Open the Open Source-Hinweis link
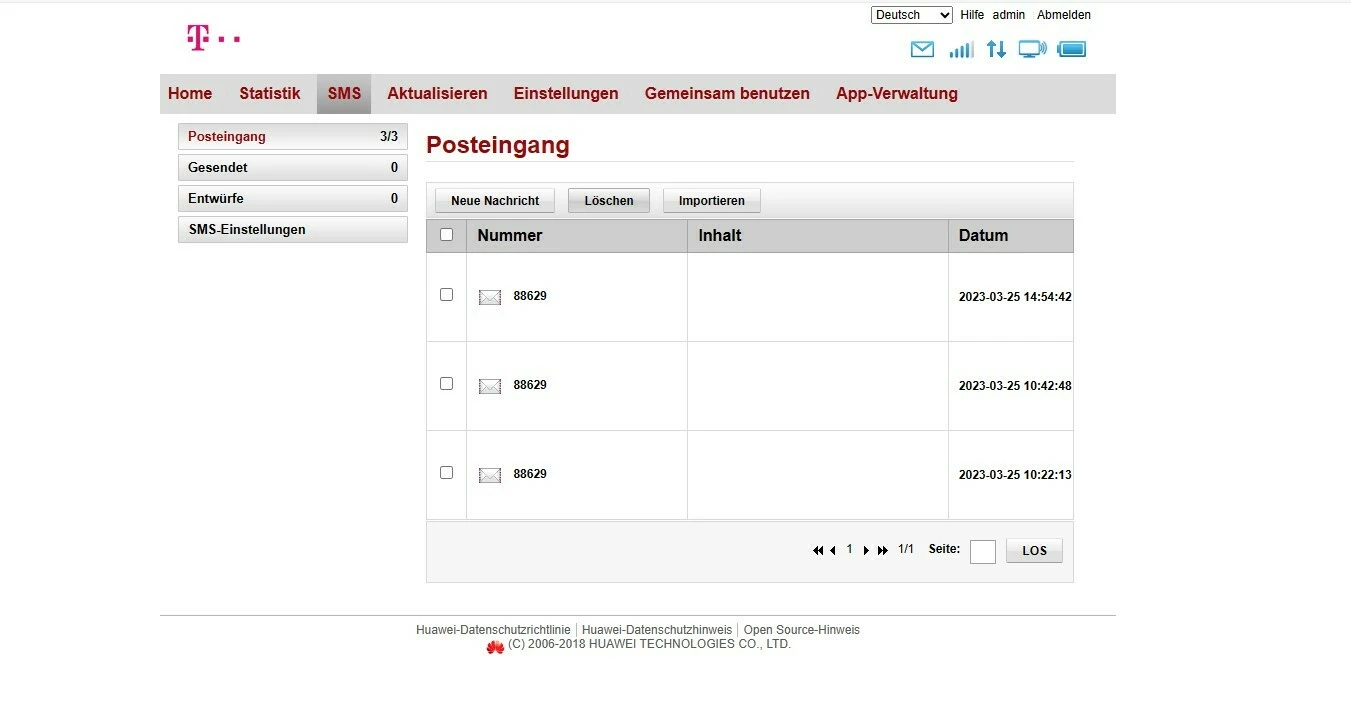 pos(801,630)
